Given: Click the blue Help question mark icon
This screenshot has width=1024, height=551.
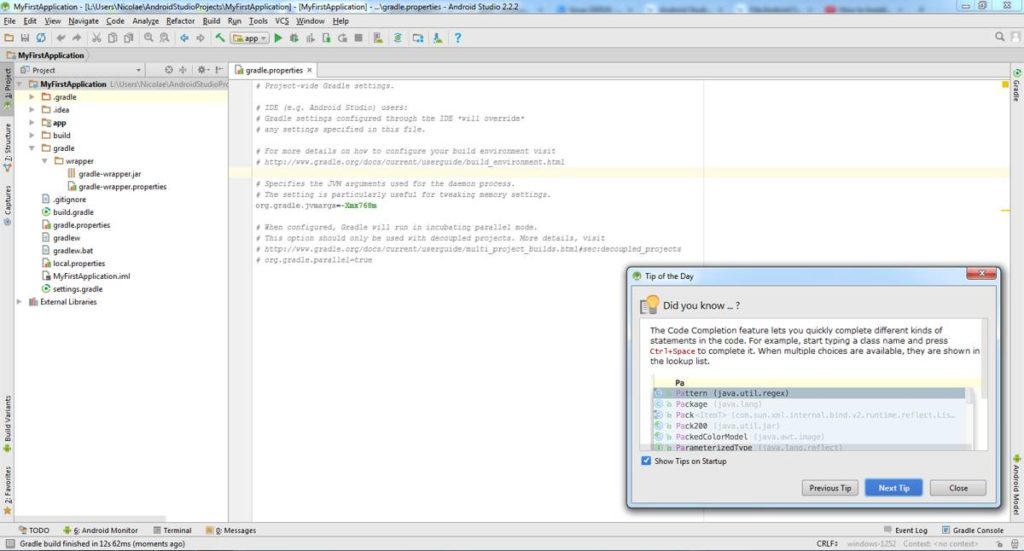Looking at the screenshot, I should click(x=457, y=38).
